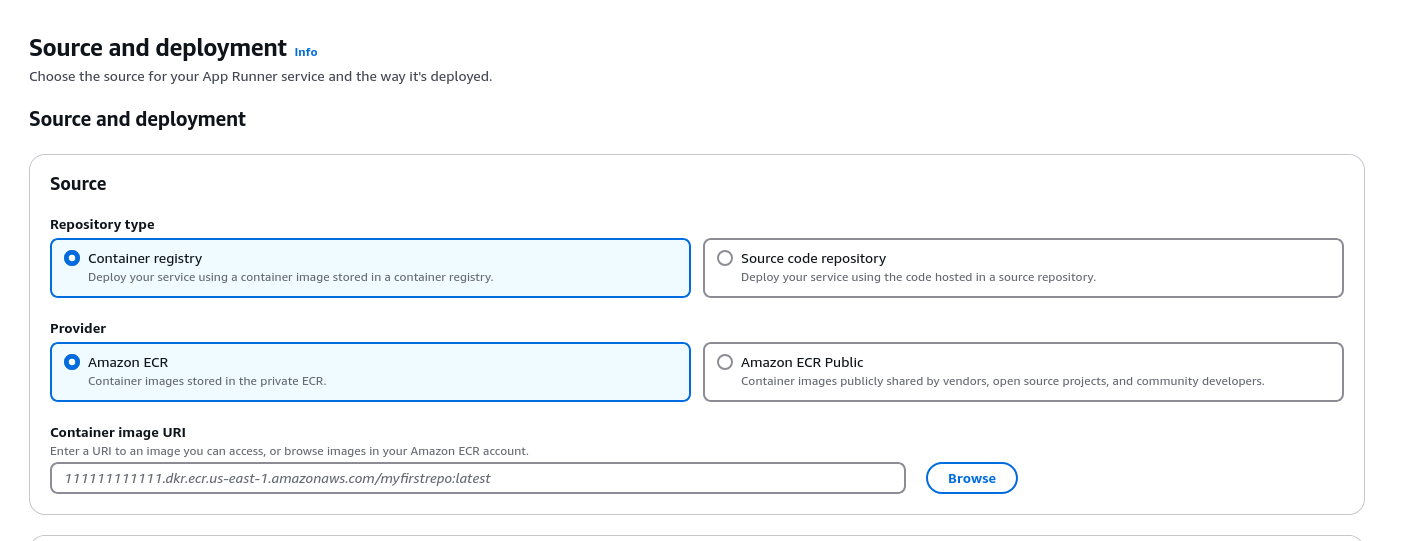Click the Source code repository description text

[918, 277]
